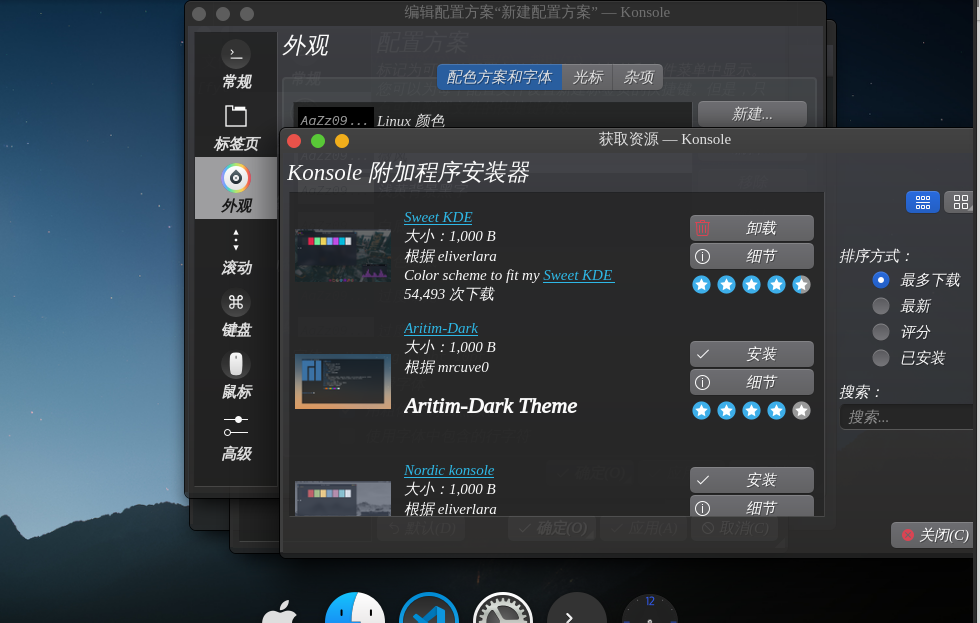Switch installer to details view mode
Image resolution: width=980 pixels, height=623 pixels.
click(x=922, y=202)
